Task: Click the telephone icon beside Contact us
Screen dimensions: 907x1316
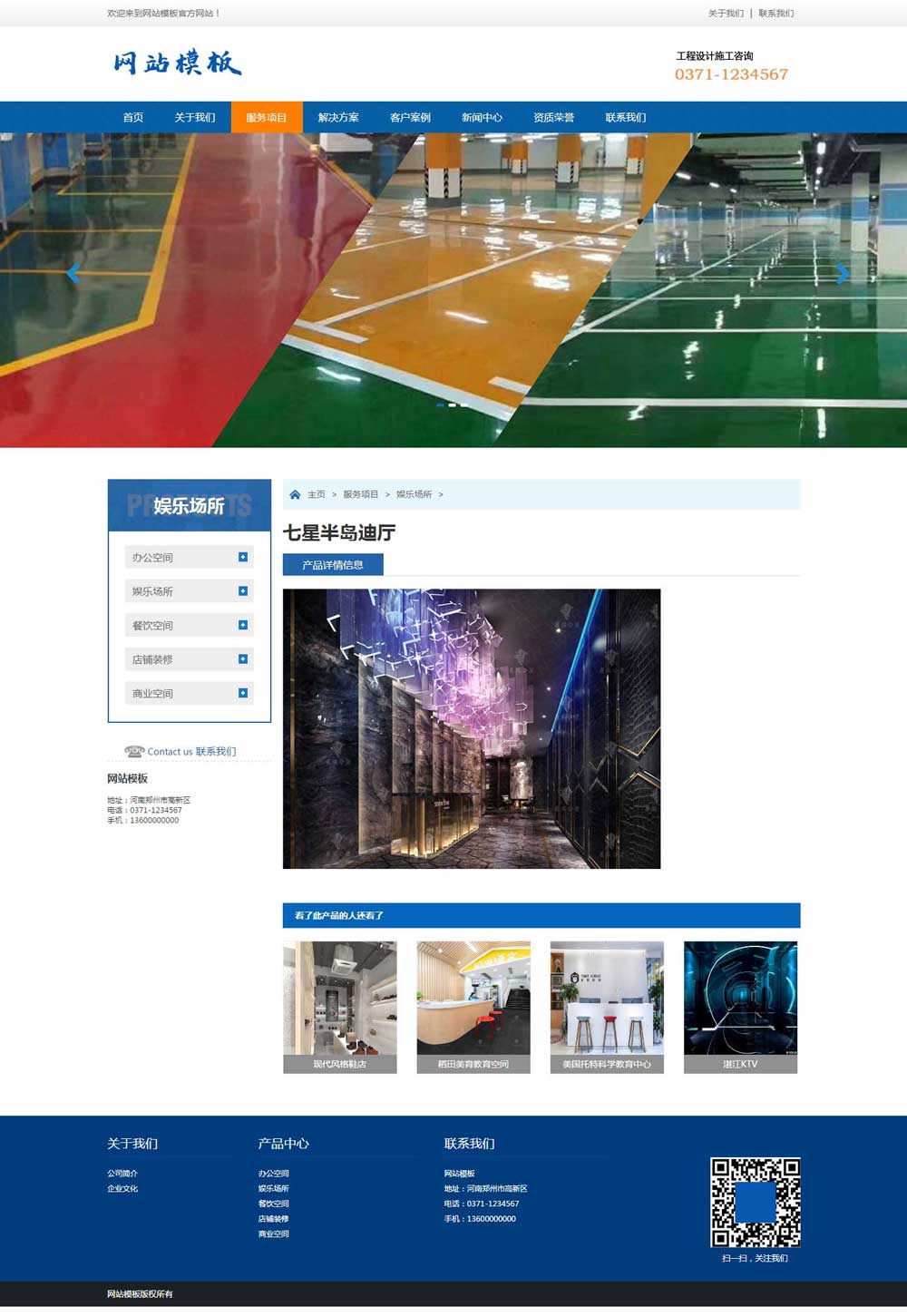Action: point(134,751)
